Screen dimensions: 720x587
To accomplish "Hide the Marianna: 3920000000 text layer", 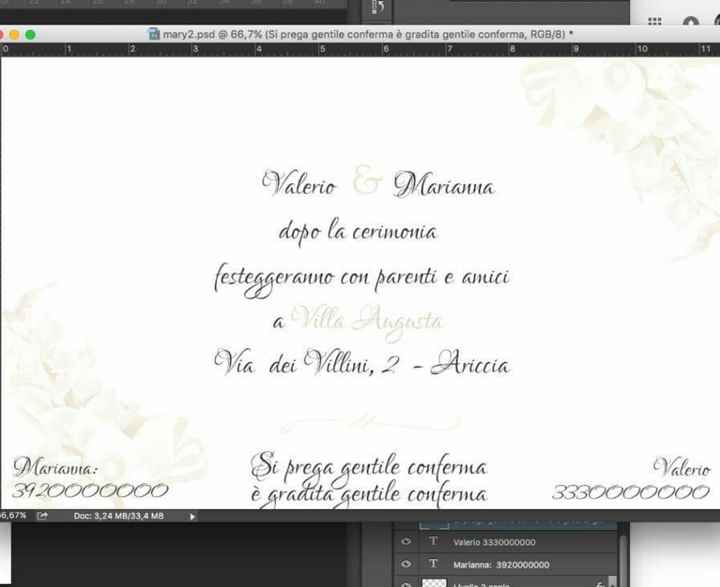I will click(405, 564).
